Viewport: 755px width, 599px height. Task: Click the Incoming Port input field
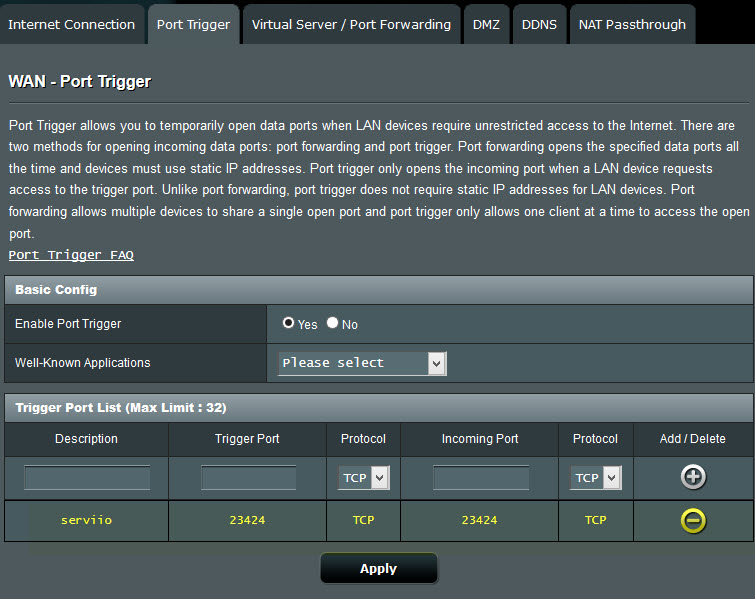pyautogui.click(x=480, y=478)
